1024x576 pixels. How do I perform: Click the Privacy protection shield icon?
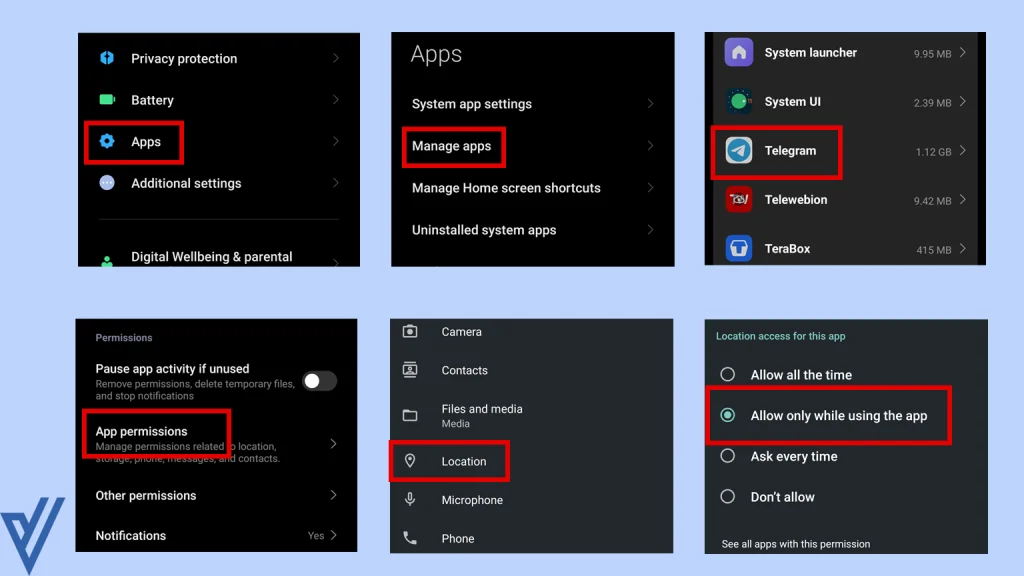click(x=107, y=58)
